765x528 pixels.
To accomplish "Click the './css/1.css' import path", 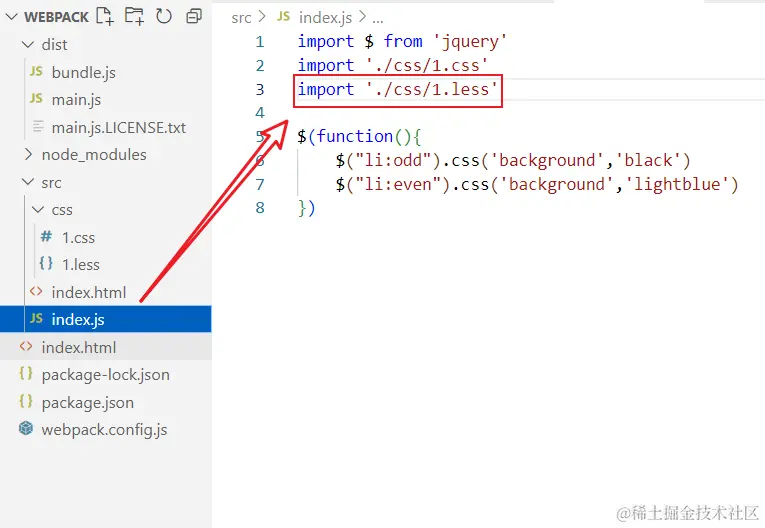I will tap(427, 65).
